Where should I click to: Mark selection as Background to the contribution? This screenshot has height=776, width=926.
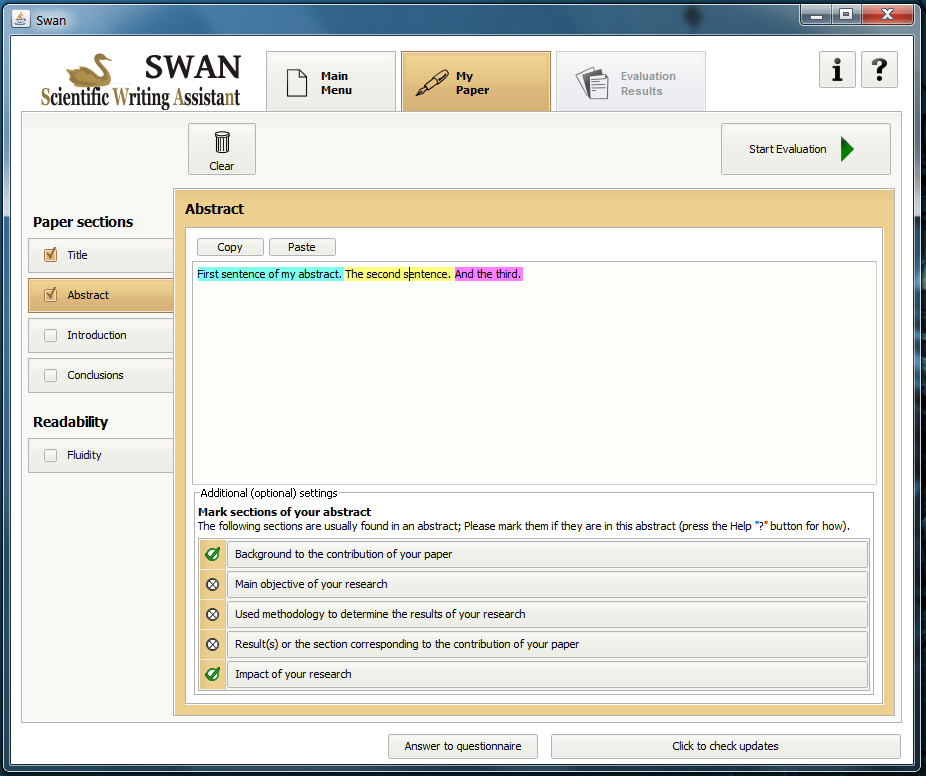(547, 554)
